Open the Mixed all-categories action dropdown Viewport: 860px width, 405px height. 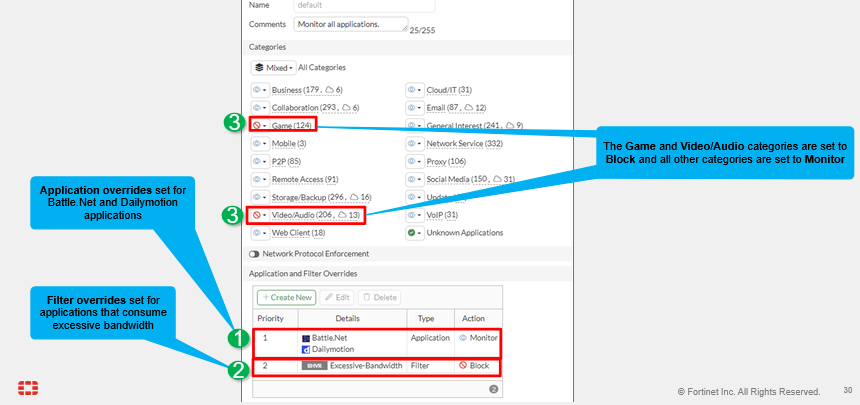(x=274, y=68)
